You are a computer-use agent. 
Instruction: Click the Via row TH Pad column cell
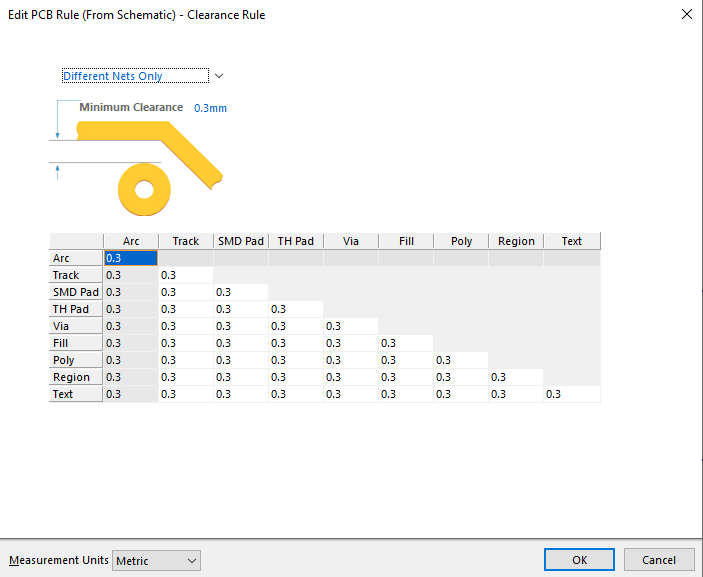[296, 326]
